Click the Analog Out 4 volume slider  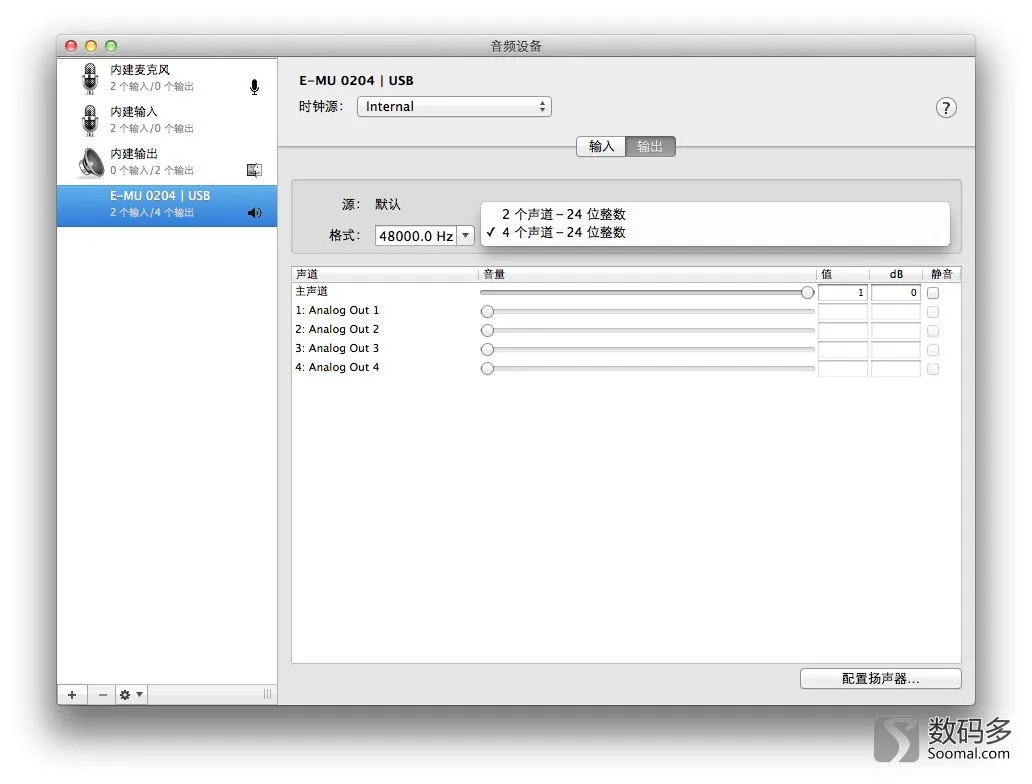648,369
